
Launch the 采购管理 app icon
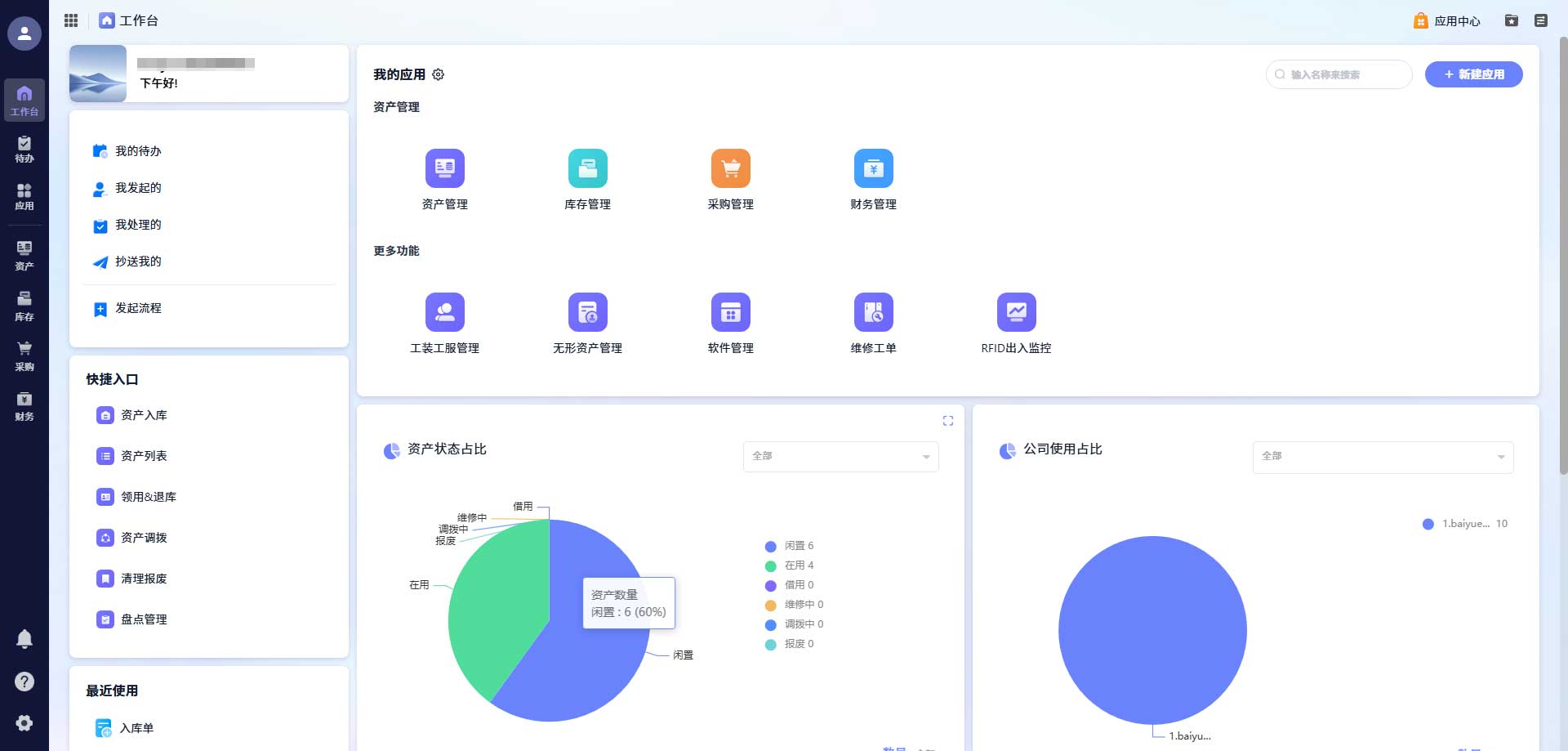[731, 168]
